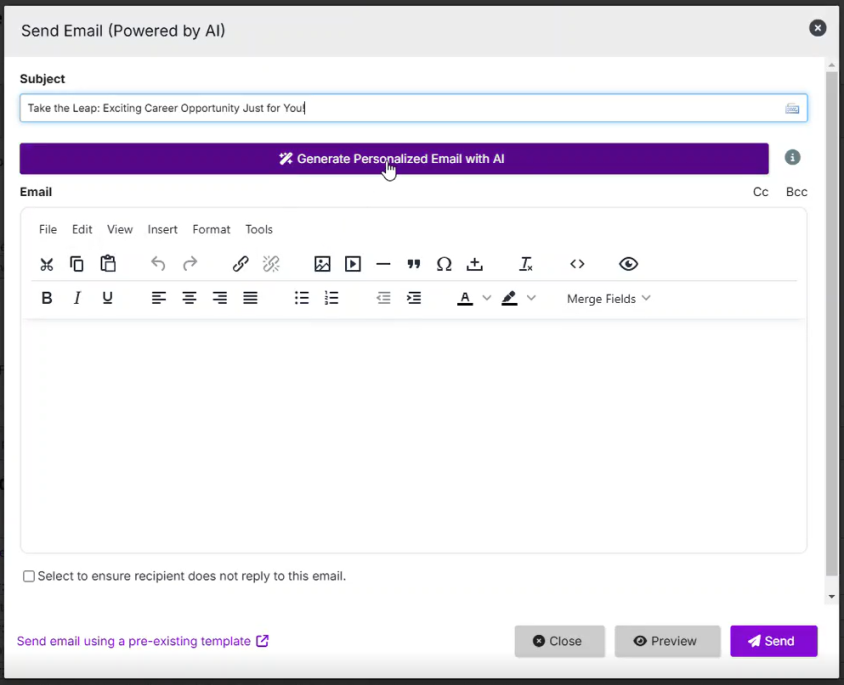Image resolution: width=844 pixels, height=685 pixels.
Task: Increase indent of paragraph
Action: 414,298
